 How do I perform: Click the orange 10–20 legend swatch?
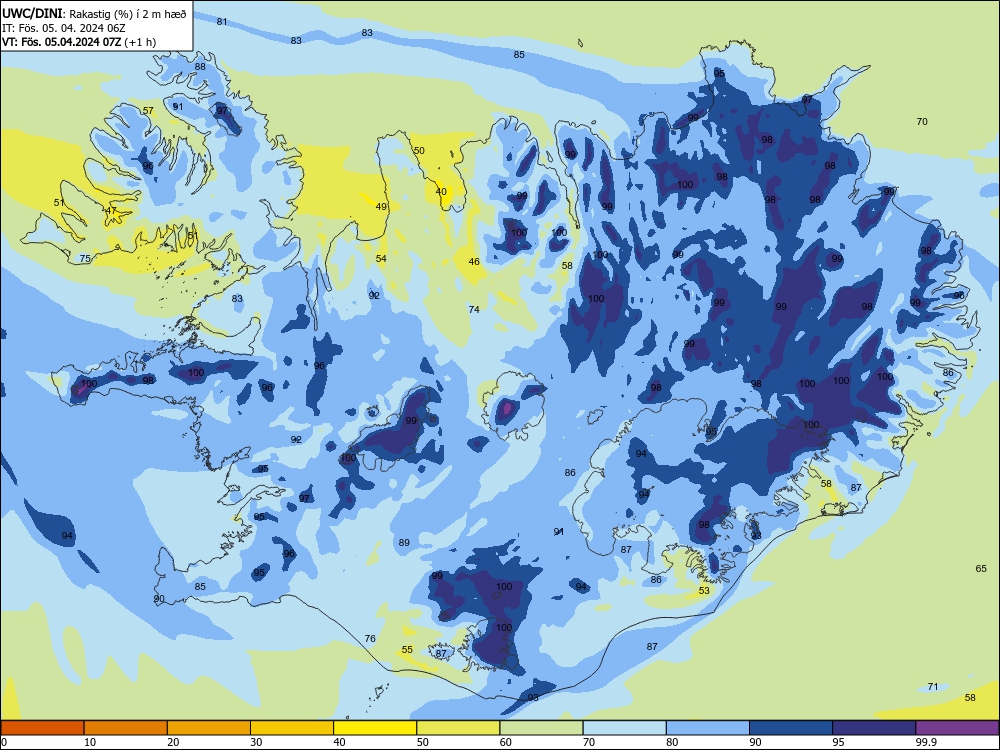click(x=126, y=728)
